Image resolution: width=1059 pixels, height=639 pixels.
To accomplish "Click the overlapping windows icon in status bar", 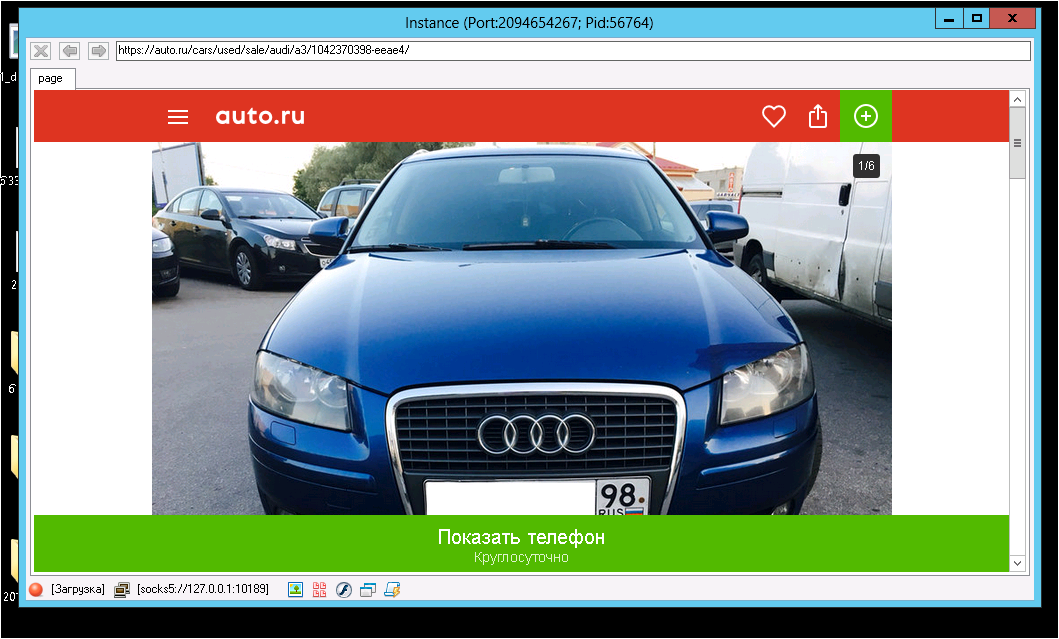I will click(367, 590).
